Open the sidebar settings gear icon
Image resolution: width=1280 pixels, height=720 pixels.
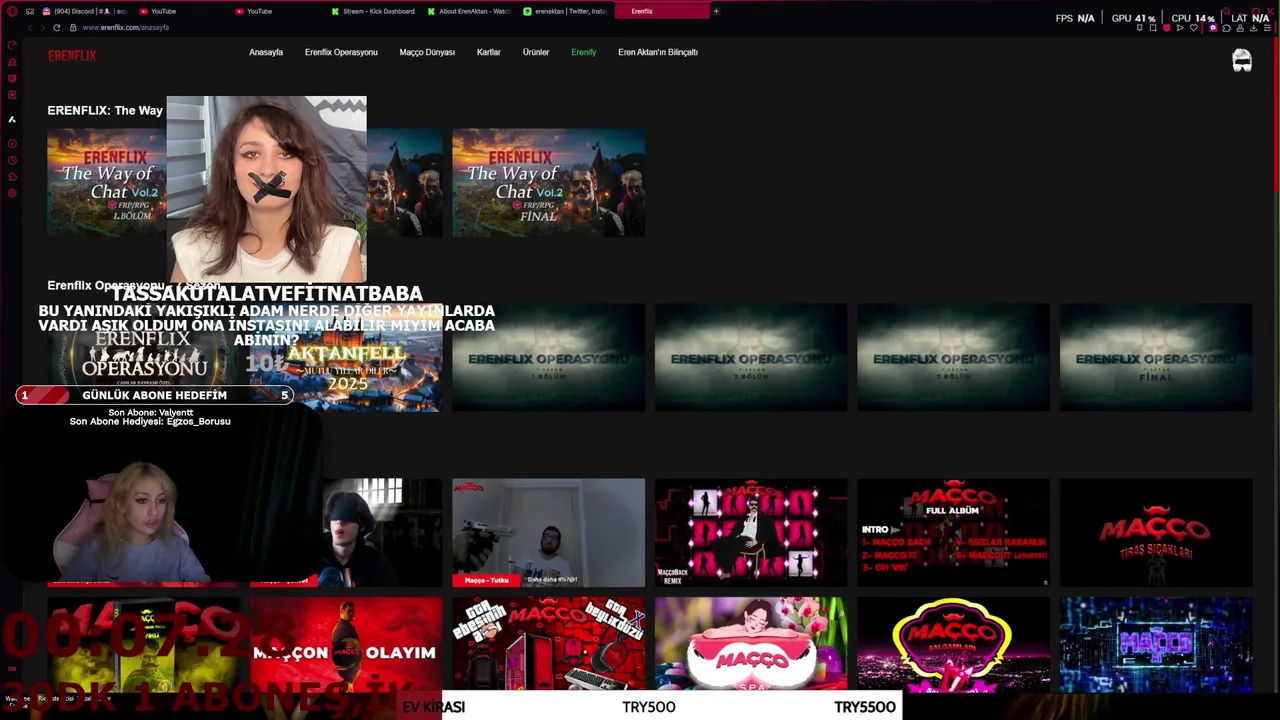coord(12,193)
